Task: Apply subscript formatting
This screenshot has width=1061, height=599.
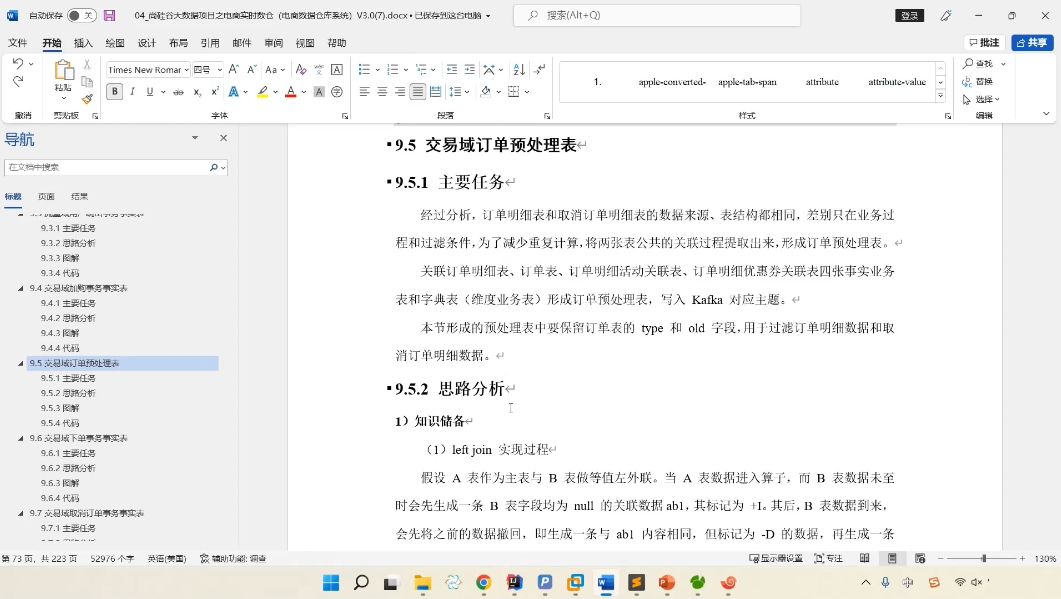Action: click(197, 91)
